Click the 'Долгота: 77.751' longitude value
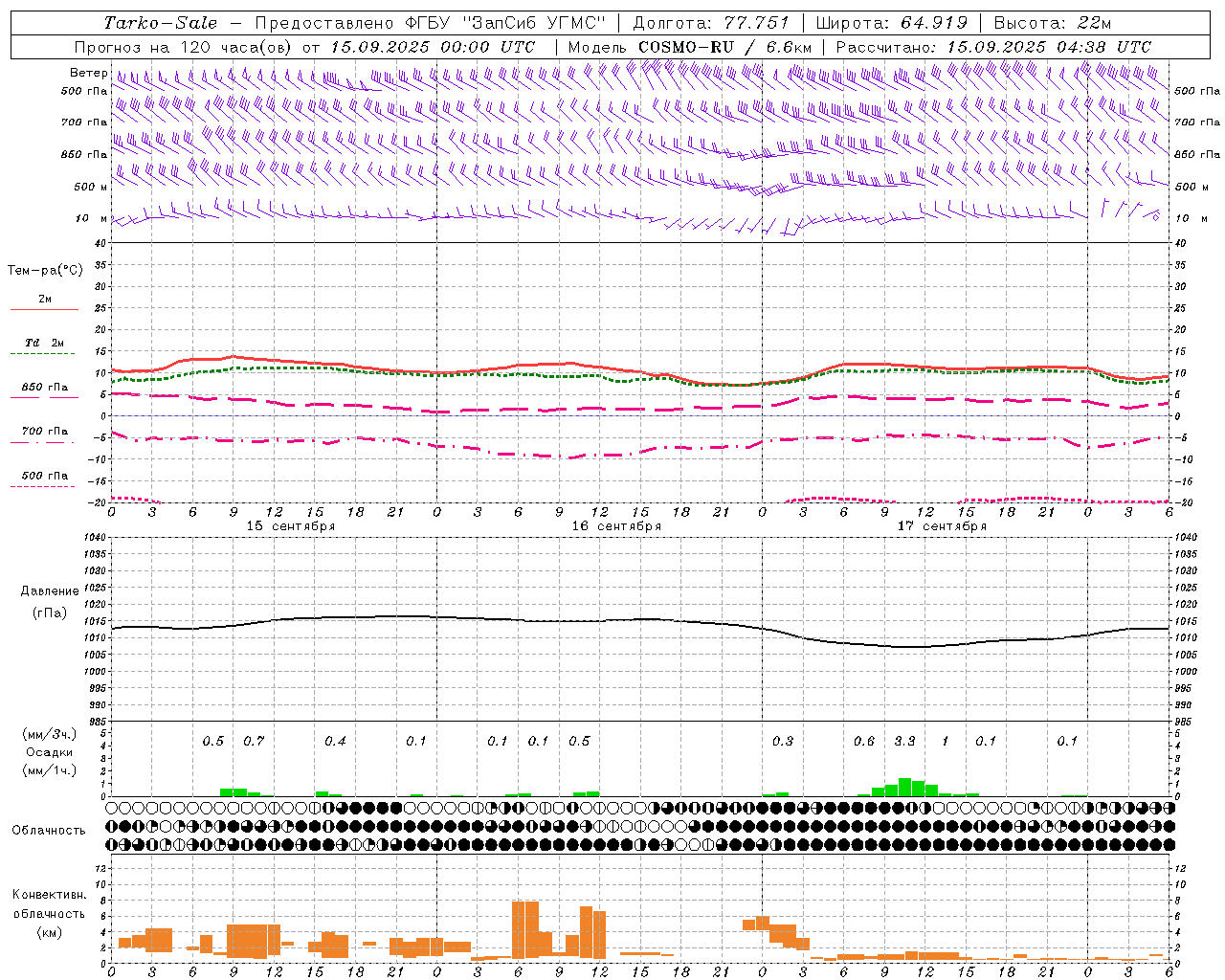 [711, 23]
